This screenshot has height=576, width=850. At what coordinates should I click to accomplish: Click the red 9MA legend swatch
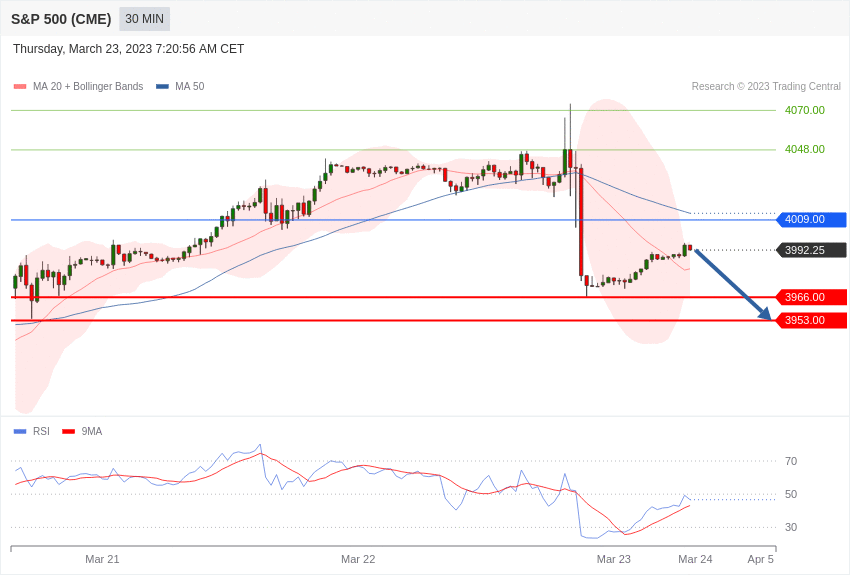coord(69,432)
